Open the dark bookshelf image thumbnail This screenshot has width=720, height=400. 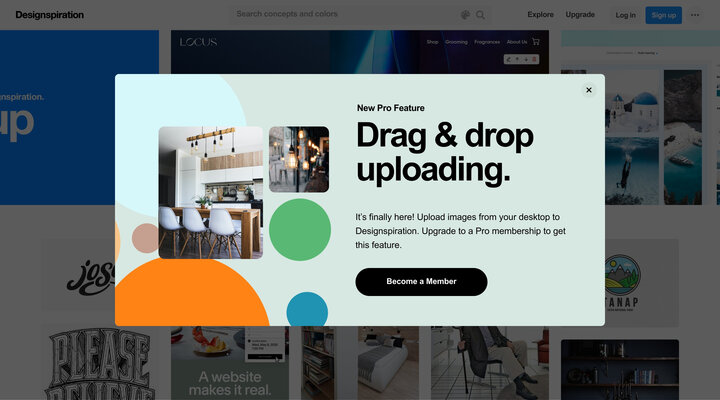[620, 370]
